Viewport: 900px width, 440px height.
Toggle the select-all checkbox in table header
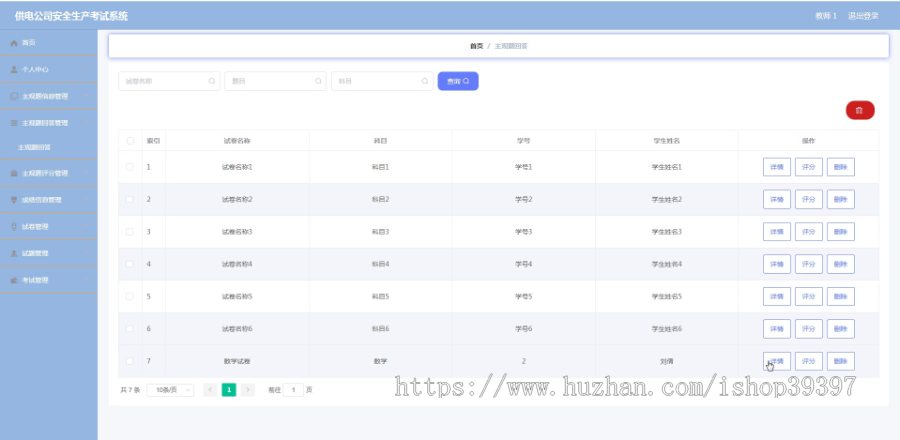tap(130, 141)
